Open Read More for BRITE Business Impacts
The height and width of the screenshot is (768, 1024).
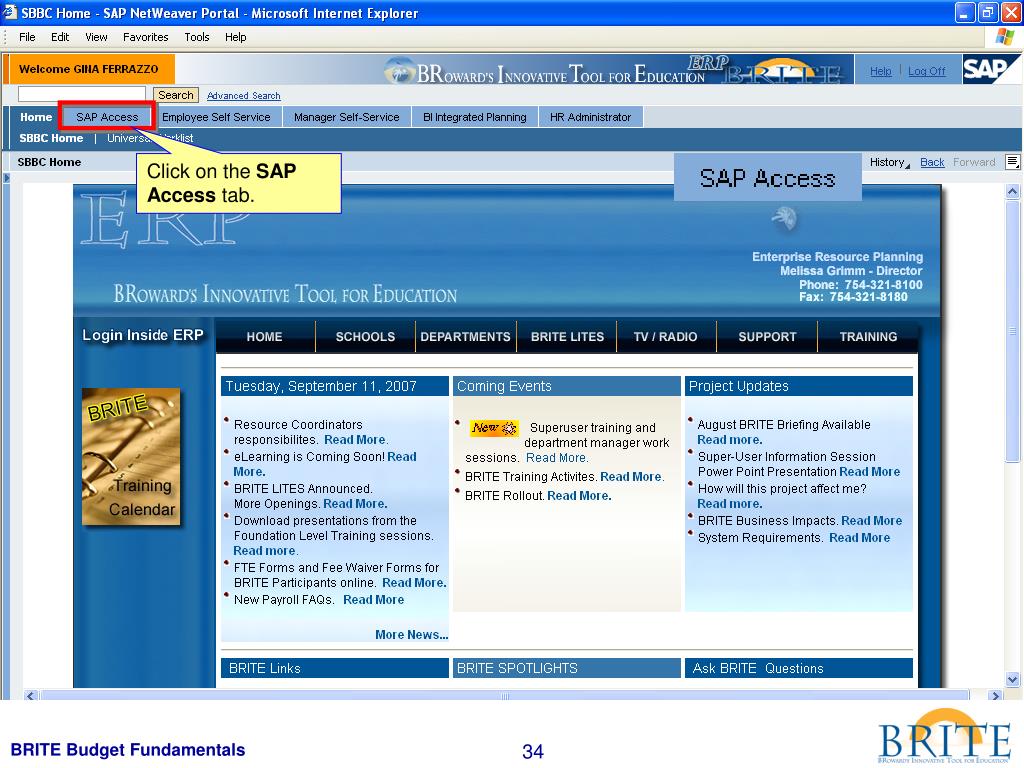tap(871, 520)
